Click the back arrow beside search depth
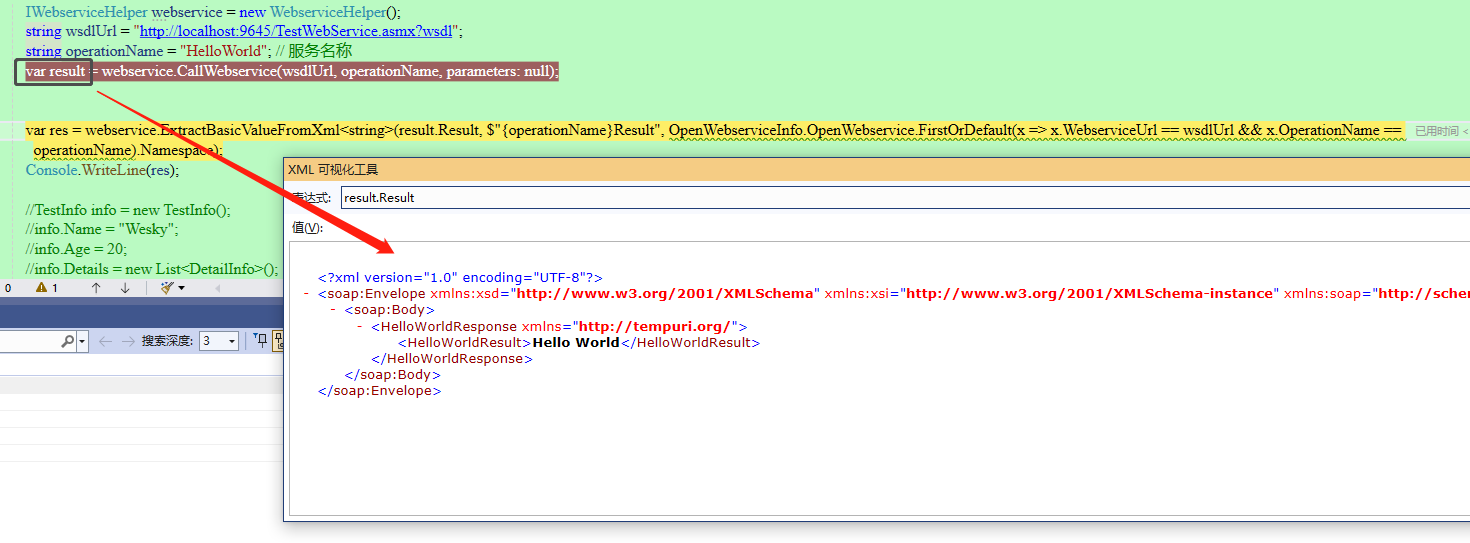The image size is (1470, 543). pos(105,341)
